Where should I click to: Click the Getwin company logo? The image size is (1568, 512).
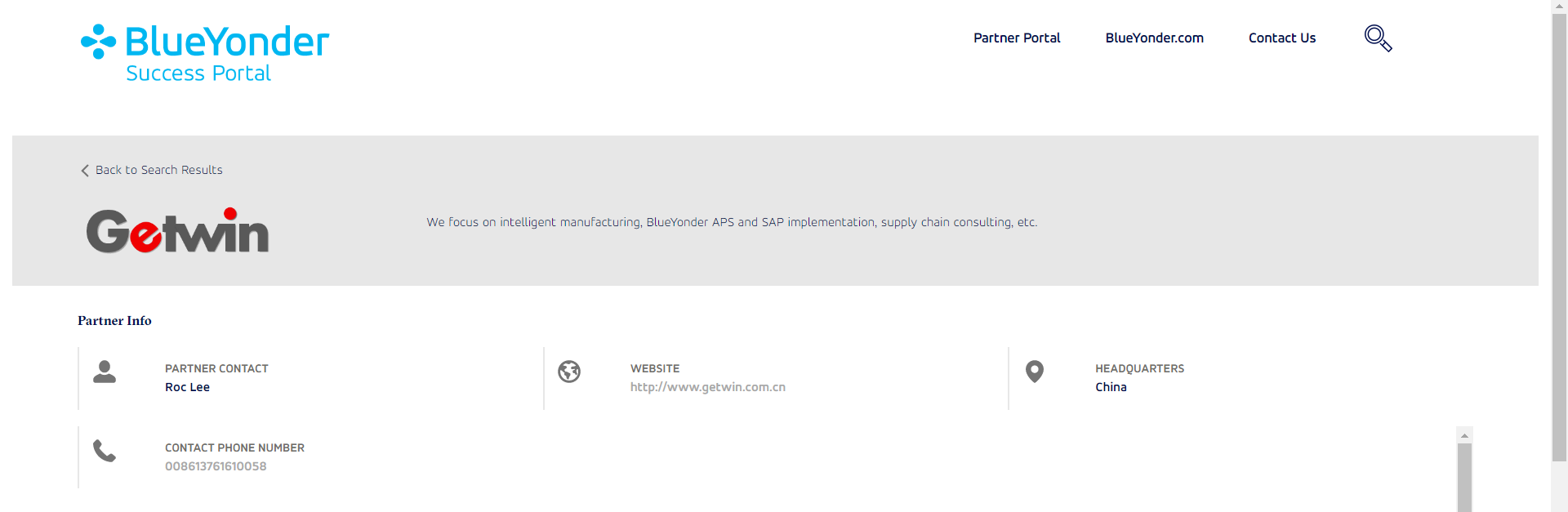177,230
